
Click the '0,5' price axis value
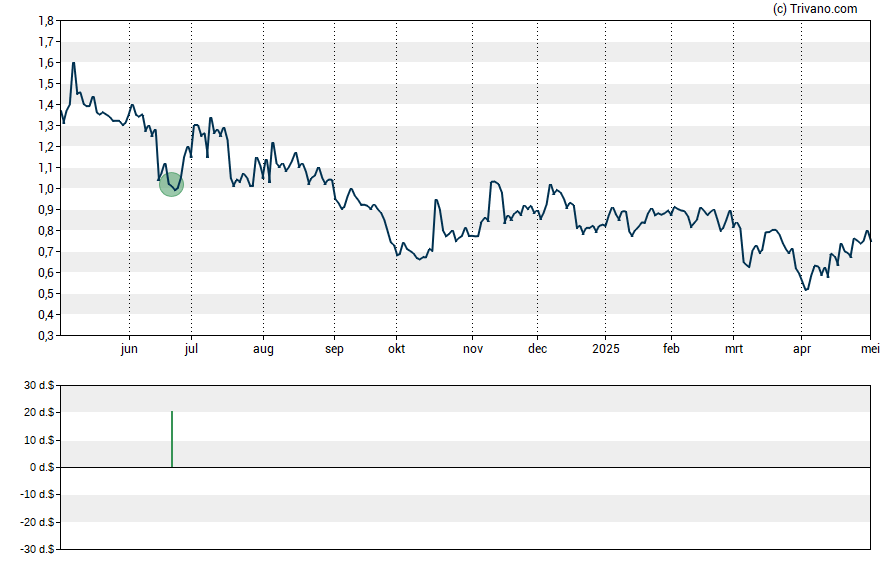46,294
